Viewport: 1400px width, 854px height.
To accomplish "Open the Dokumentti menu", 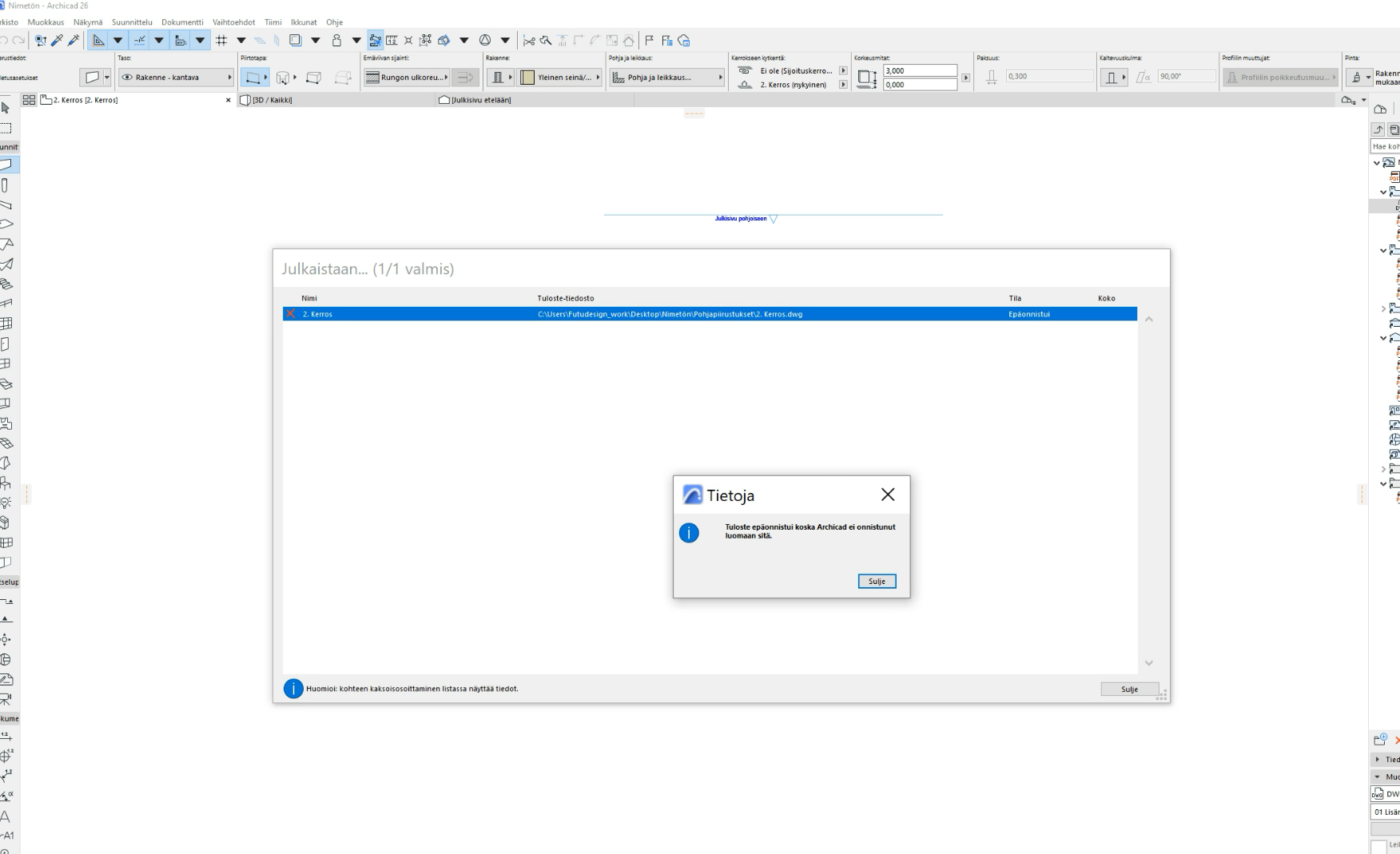I will click(182, 22).
